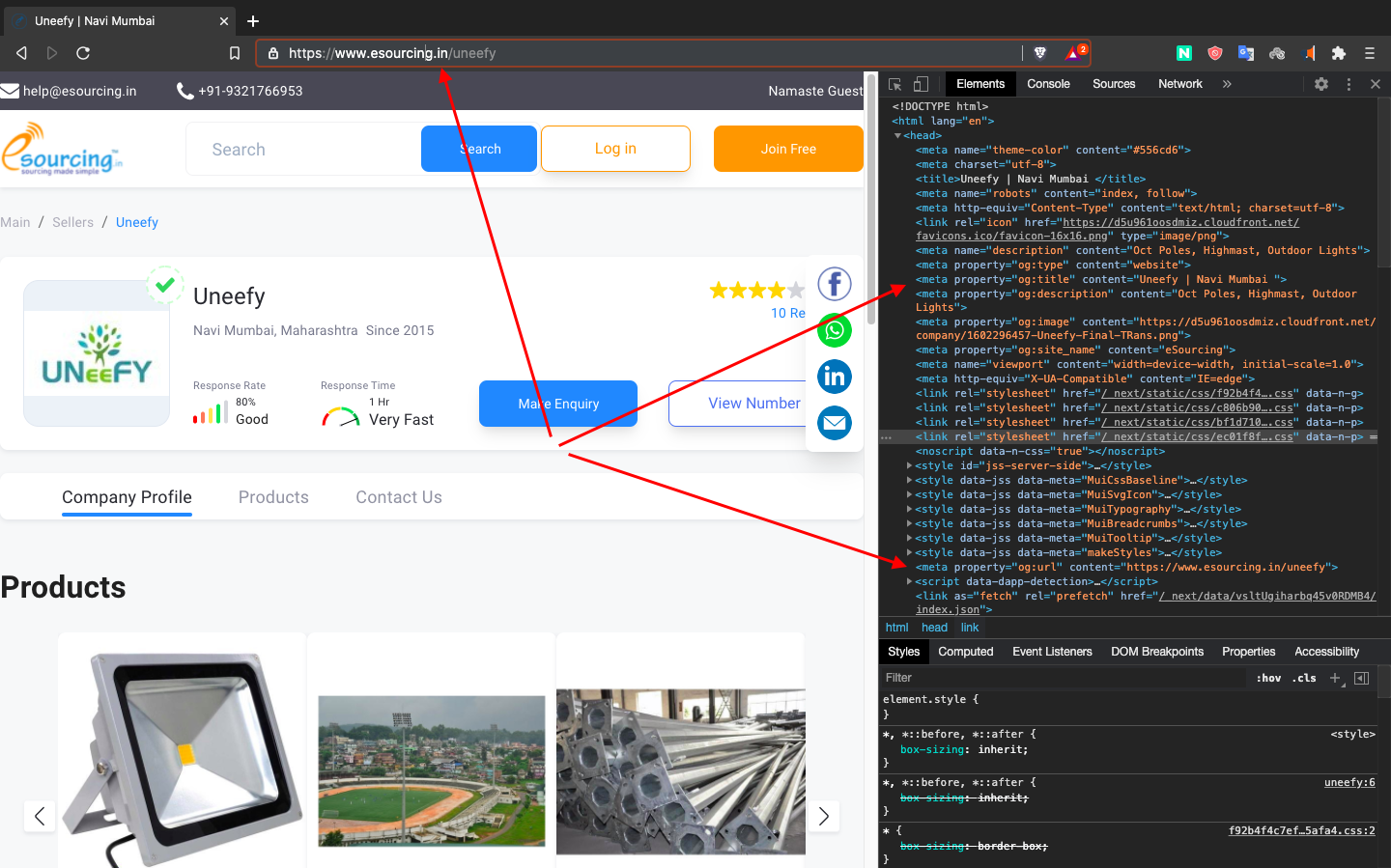
Task: Show more DevTools tabs with the double chevron
Action: 1227,84
